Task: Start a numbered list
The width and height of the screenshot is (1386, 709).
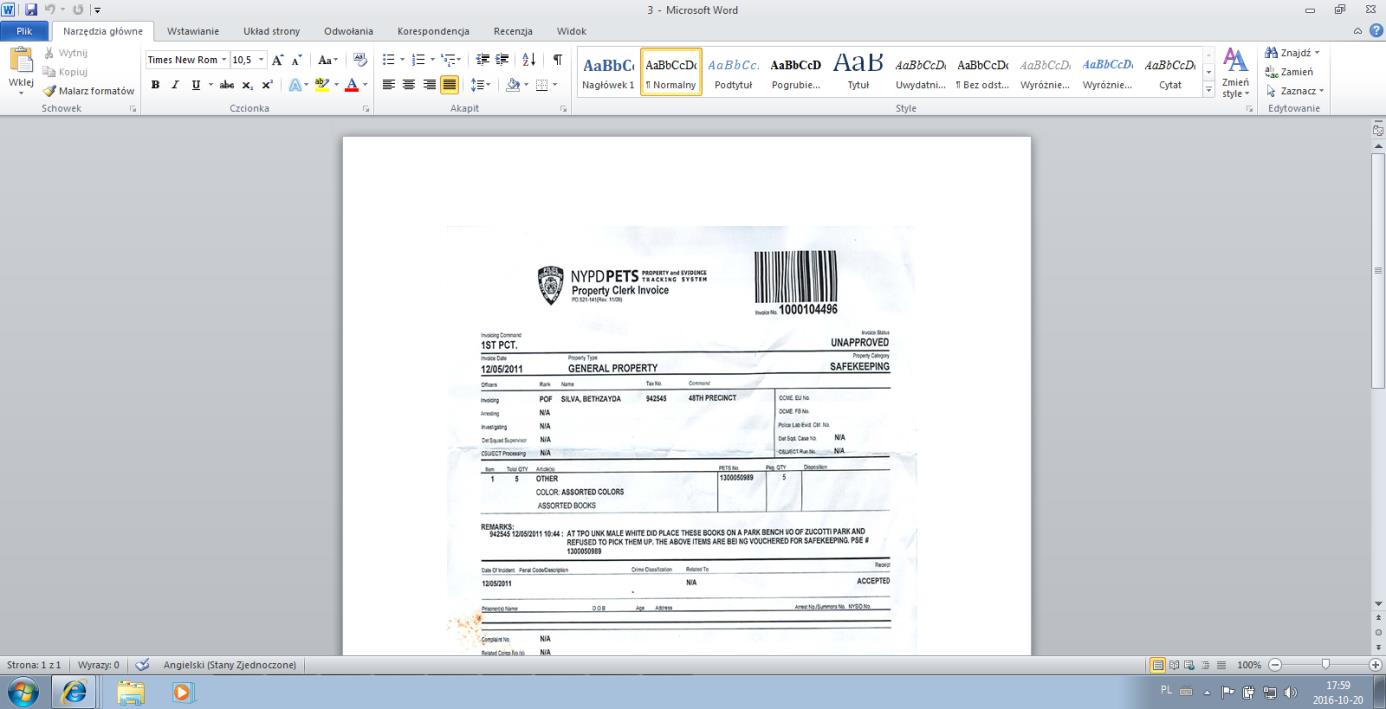Action: (x=420, y=59)
